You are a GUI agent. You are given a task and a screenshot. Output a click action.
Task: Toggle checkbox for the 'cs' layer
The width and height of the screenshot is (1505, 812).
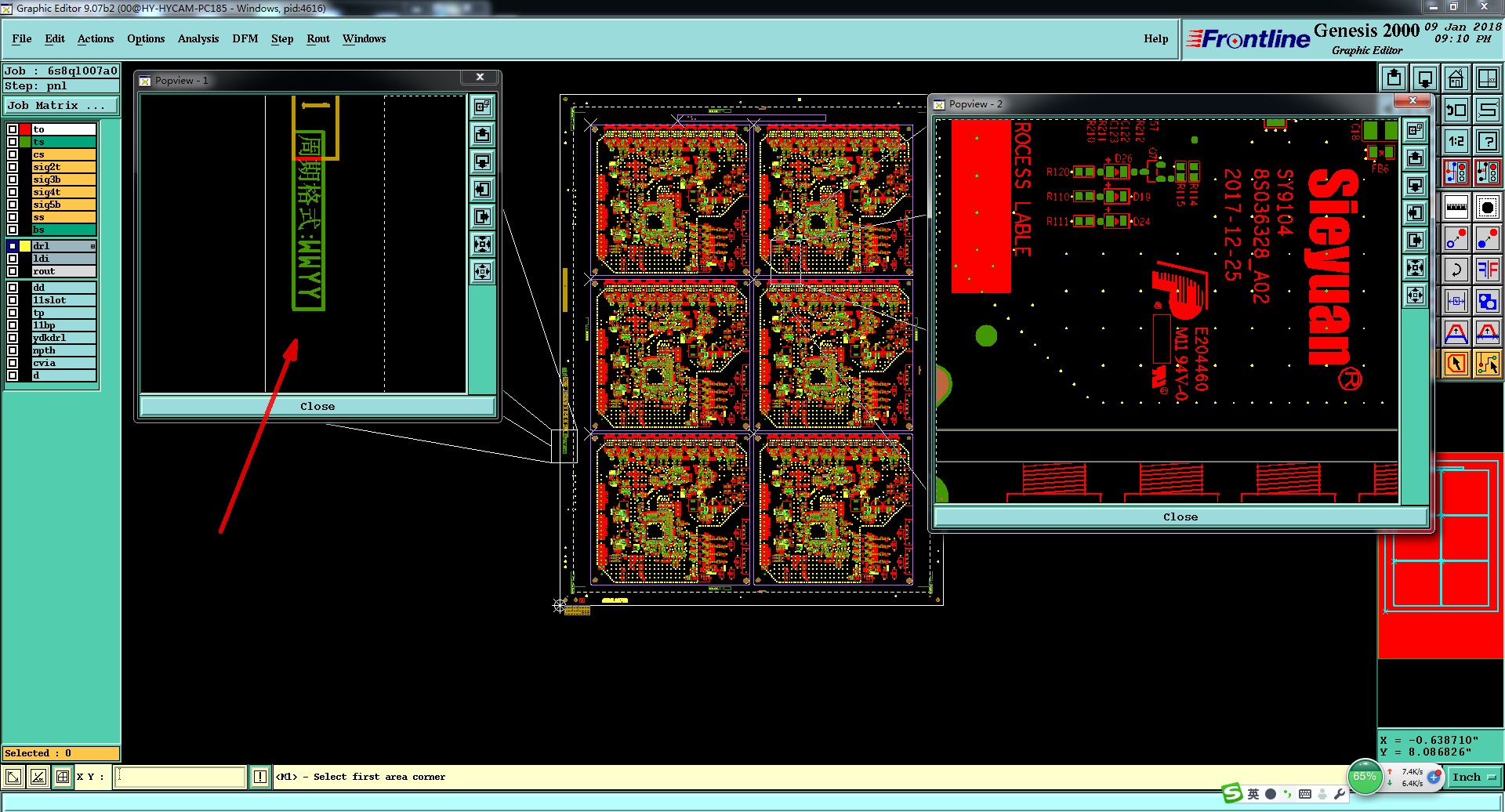[x=13, y=154]
